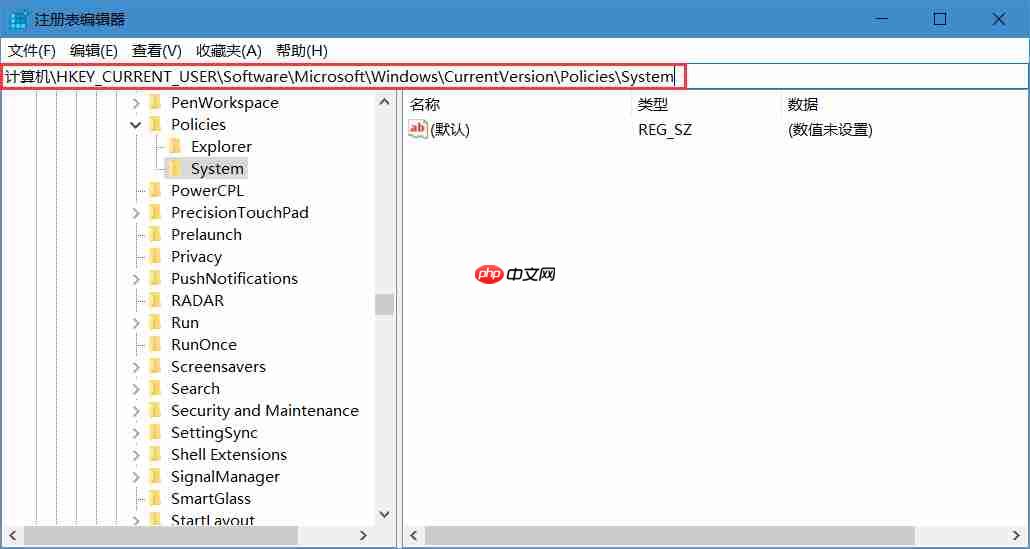Click tree pane horizontal scroll right arrow

tap(363, 535)
